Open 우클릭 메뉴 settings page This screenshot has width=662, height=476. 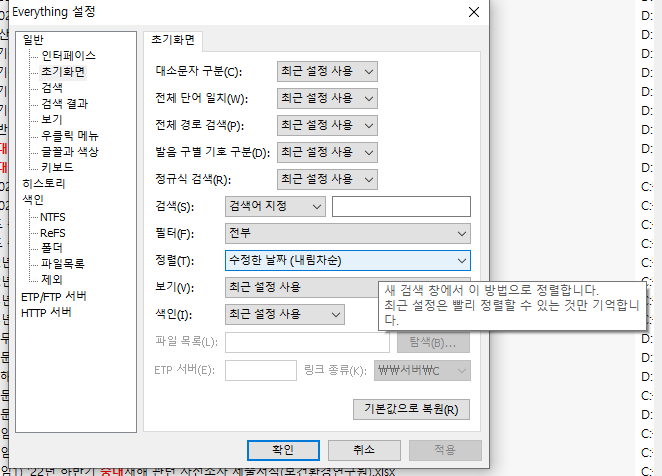70,136
